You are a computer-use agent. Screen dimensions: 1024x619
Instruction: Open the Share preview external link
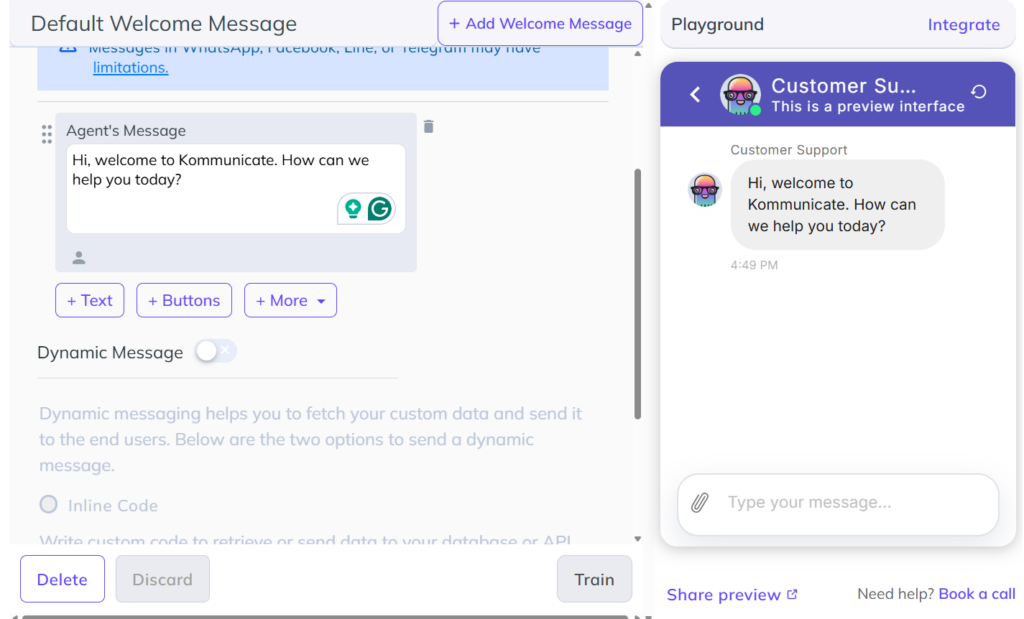(732, 594)
